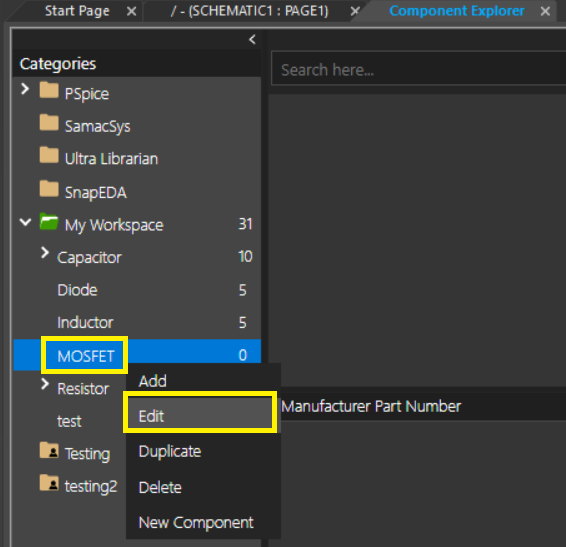This screenshot has height=547, width=566.
Task: Click the Ultra Librarian folder icon
Action: [49, 155]
